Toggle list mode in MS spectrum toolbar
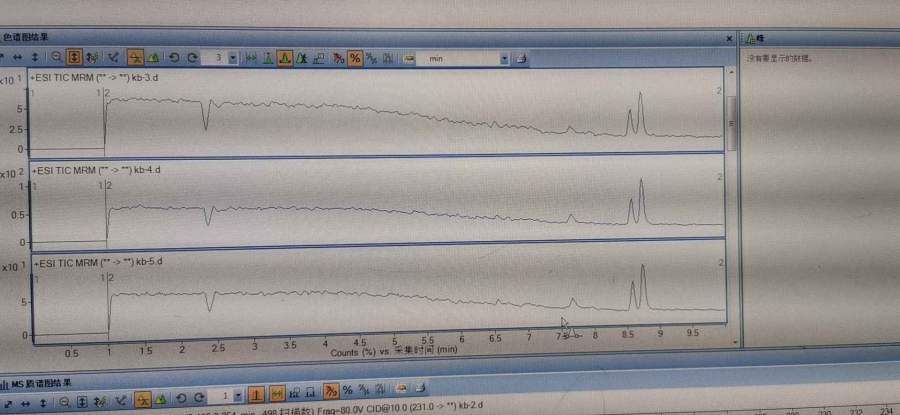 [x=143, y=400]
